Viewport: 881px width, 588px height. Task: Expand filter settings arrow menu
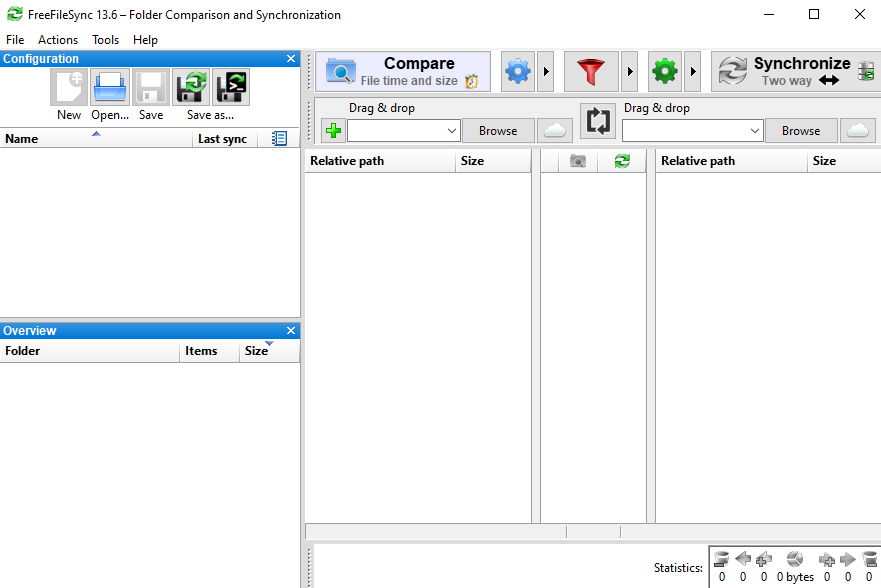630,71
